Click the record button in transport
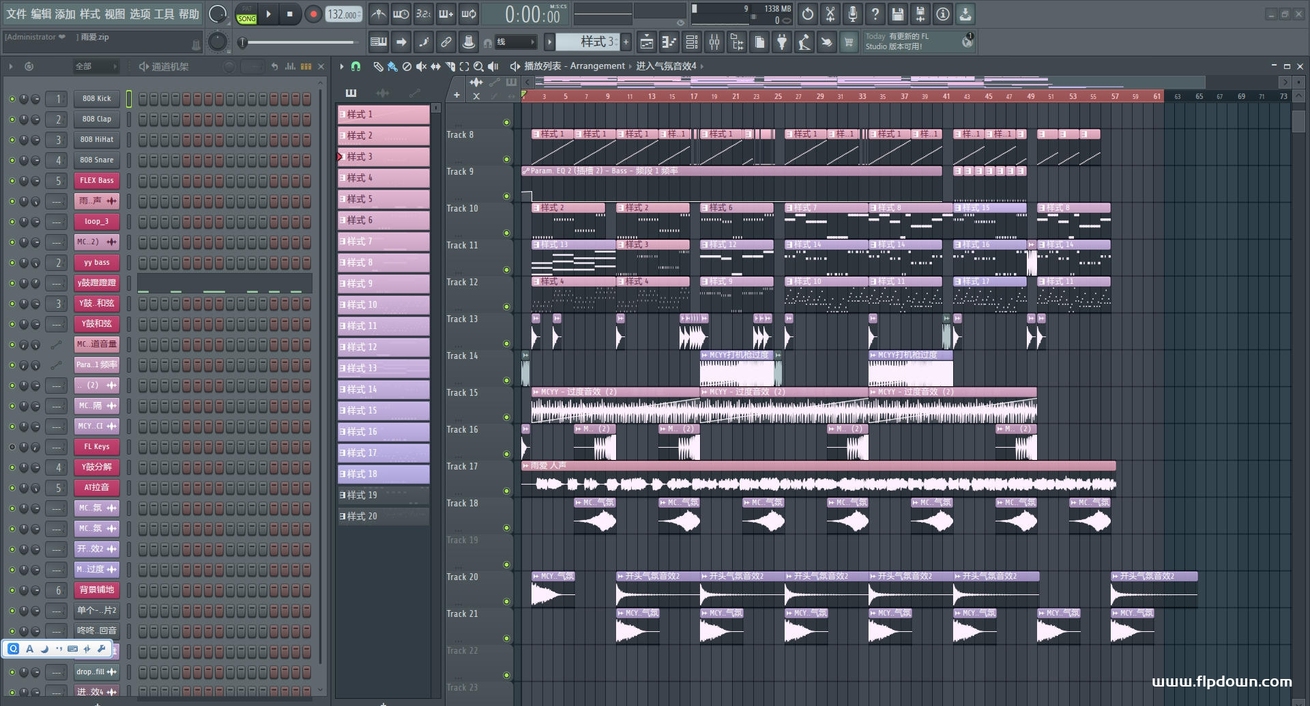 (x=313, y=14)
